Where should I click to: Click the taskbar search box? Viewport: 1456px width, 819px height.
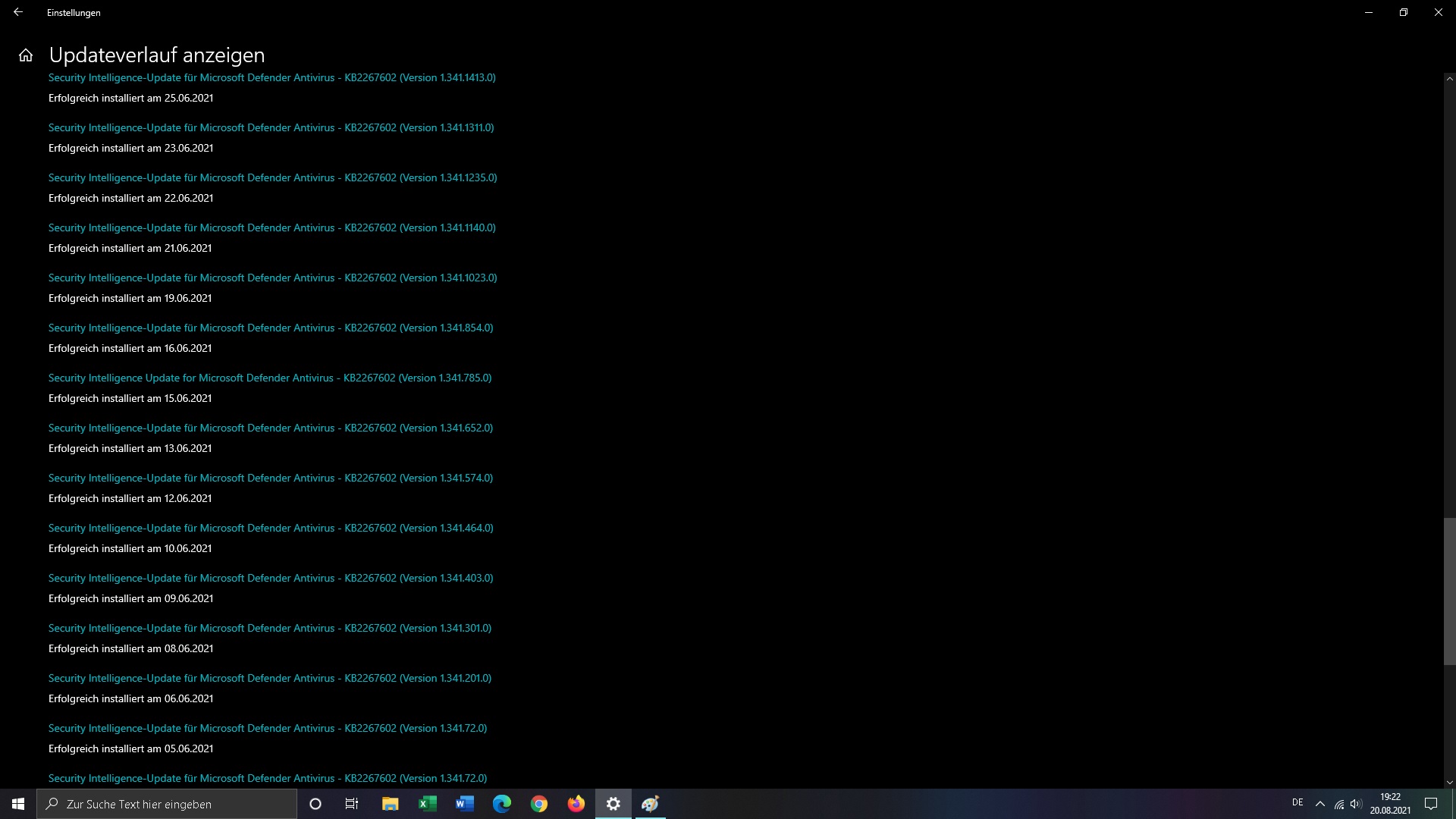pos(167,804)
